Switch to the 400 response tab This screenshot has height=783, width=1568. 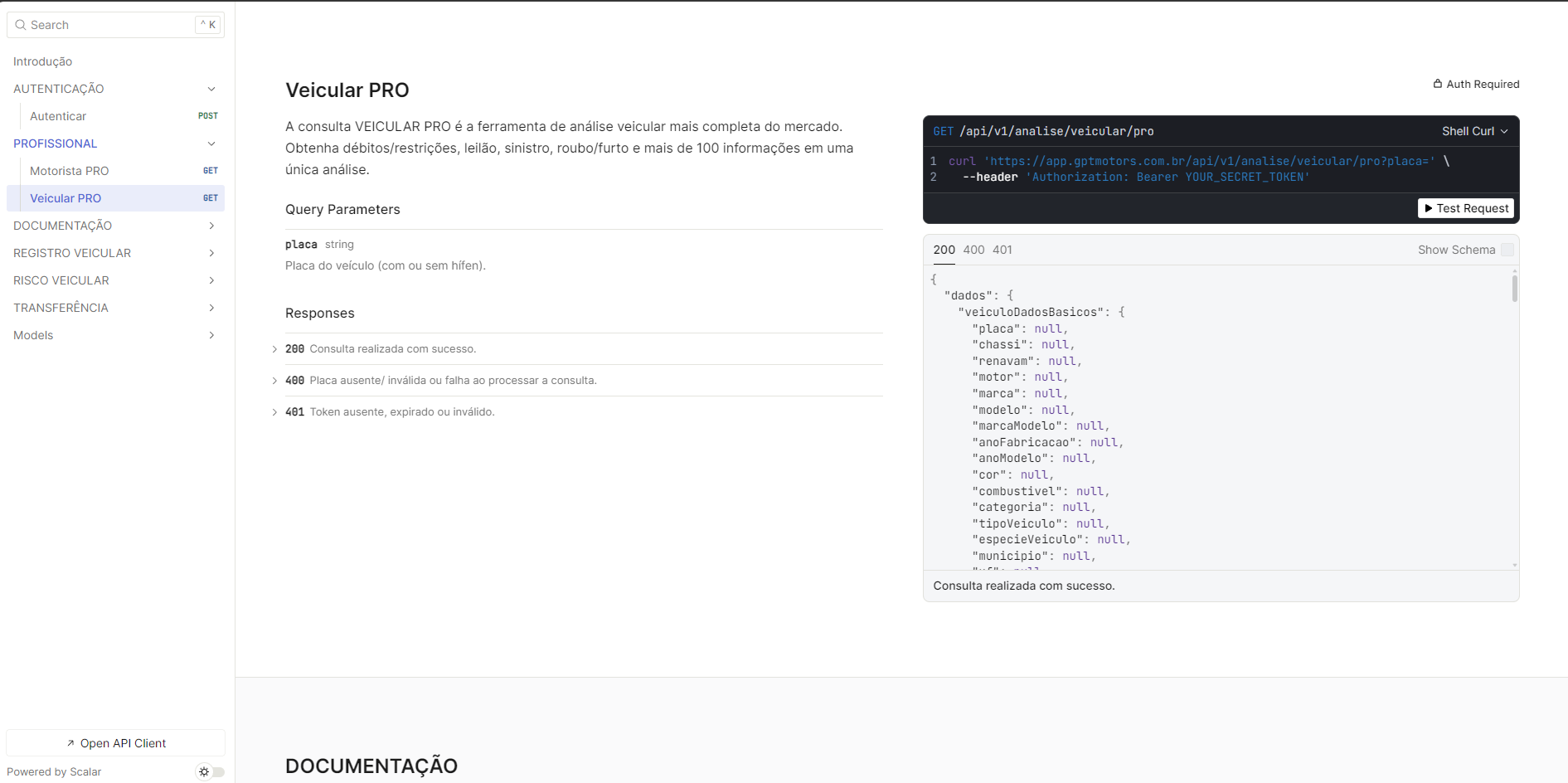(x=973, y=250)
